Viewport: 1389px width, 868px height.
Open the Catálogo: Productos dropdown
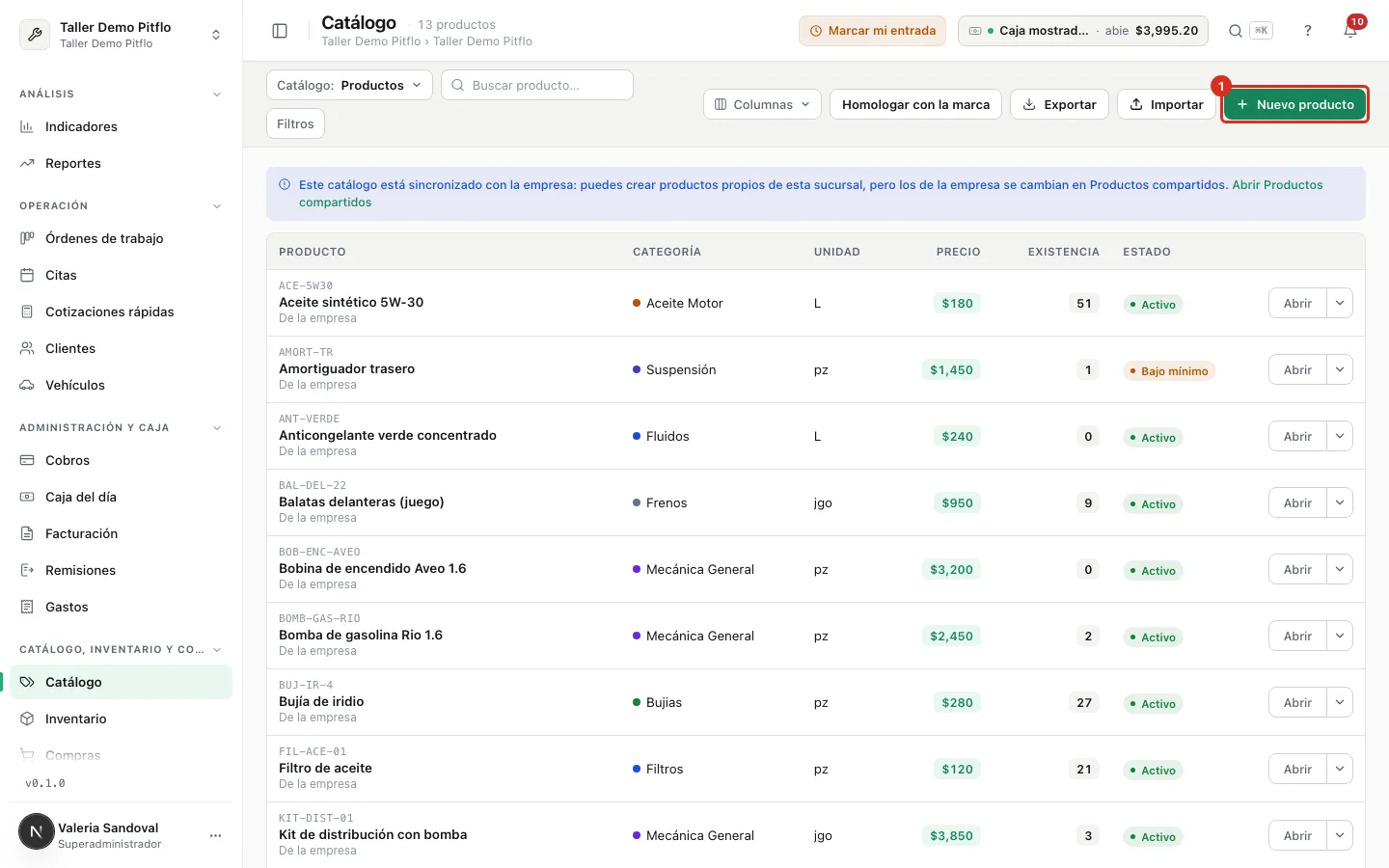point(349,85)
